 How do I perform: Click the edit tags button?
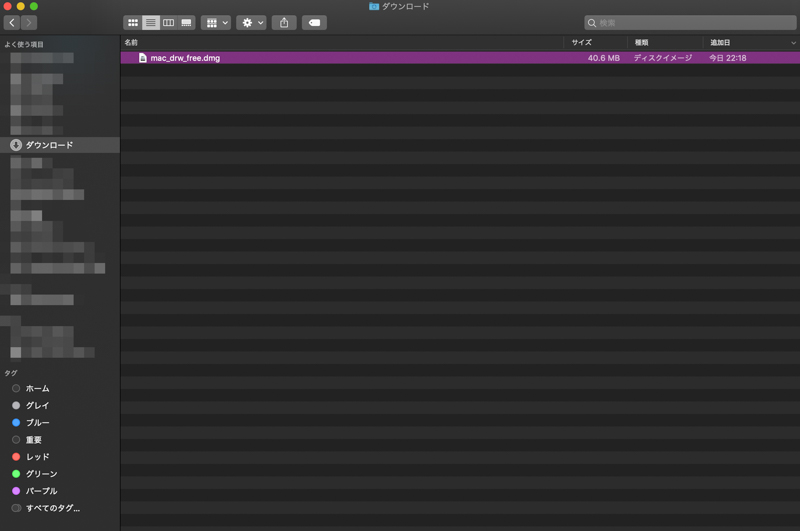[314, 22]
